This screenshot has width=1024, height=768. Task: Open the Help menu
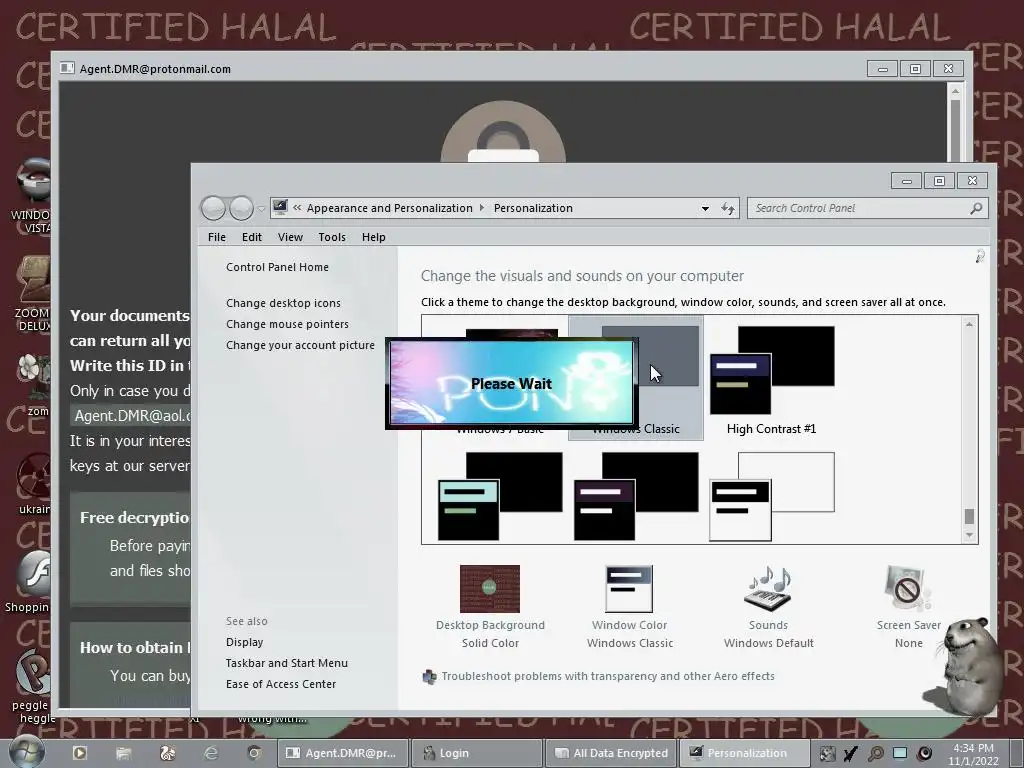(374, 237)
